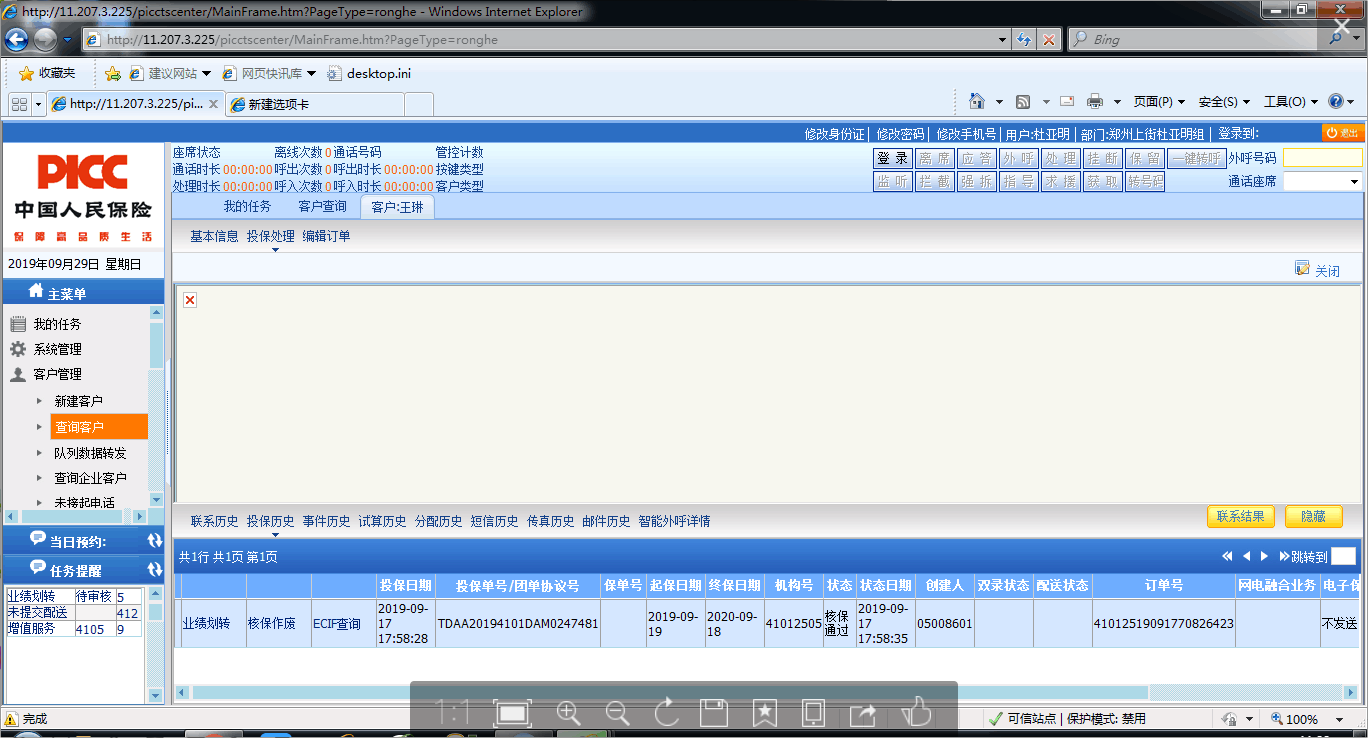Click the 跳转到 page number field
The height and width of the screenshot is (738, 1368).
click(x=1343, y=557)
